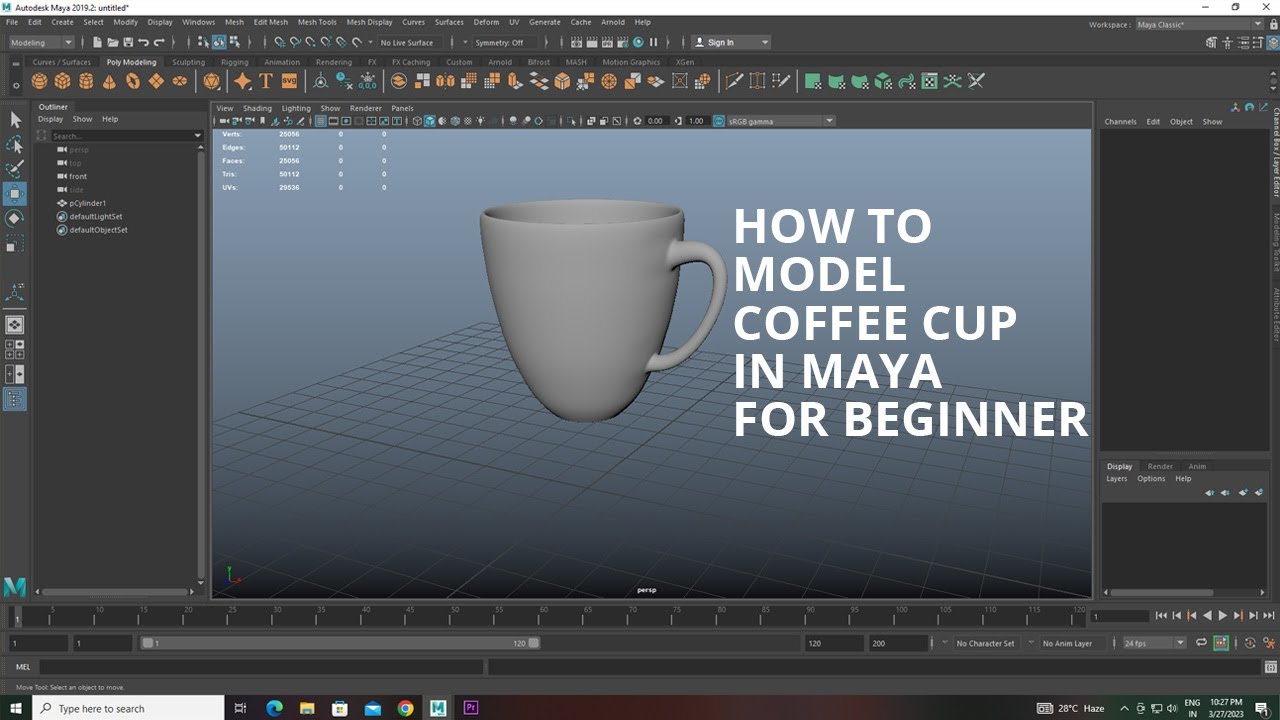Viewport: 1280px width, 720px height.
Task: Toggle the viewport grid display
Action: click(x=320, y=121)
